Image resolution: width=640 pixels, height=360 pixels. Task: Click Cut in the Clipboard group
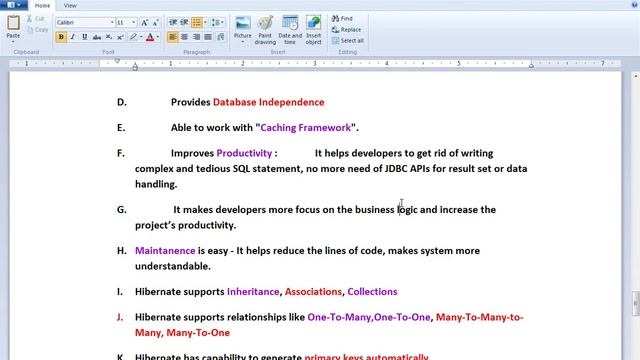click(36, 18)
